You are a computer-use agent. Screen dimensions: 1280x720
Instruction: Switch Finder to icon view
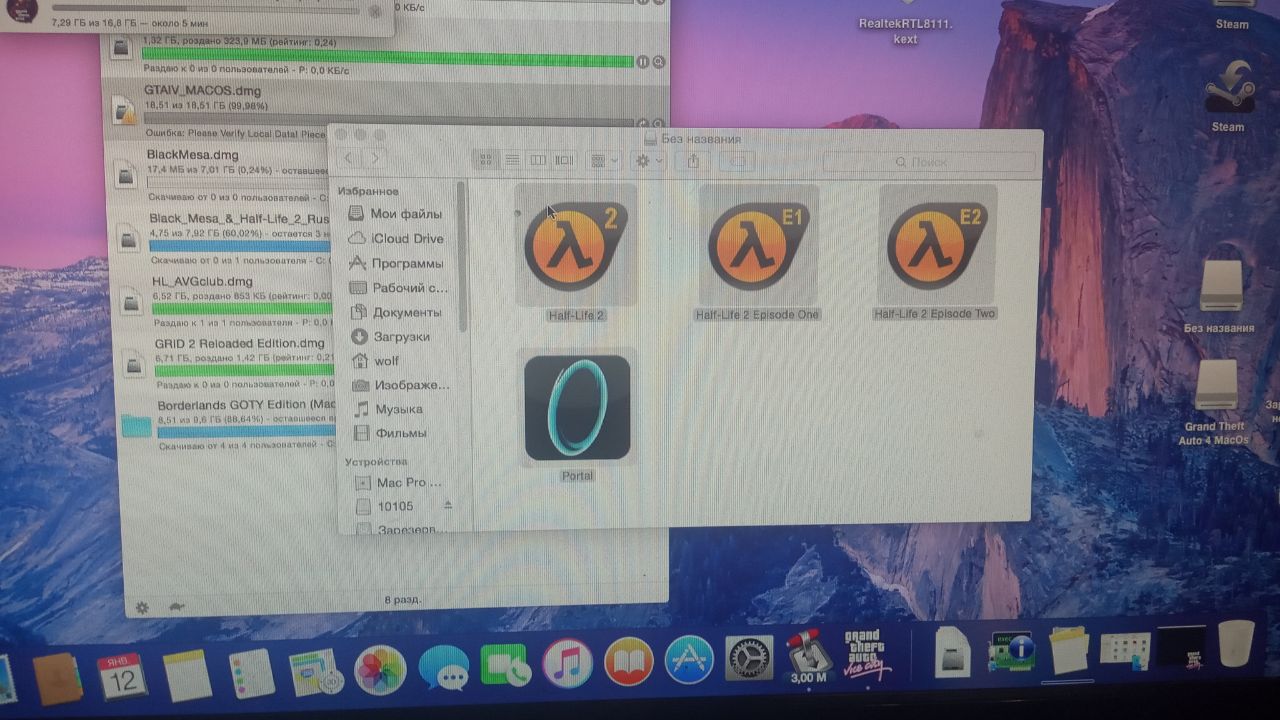[x=487, y=159]
